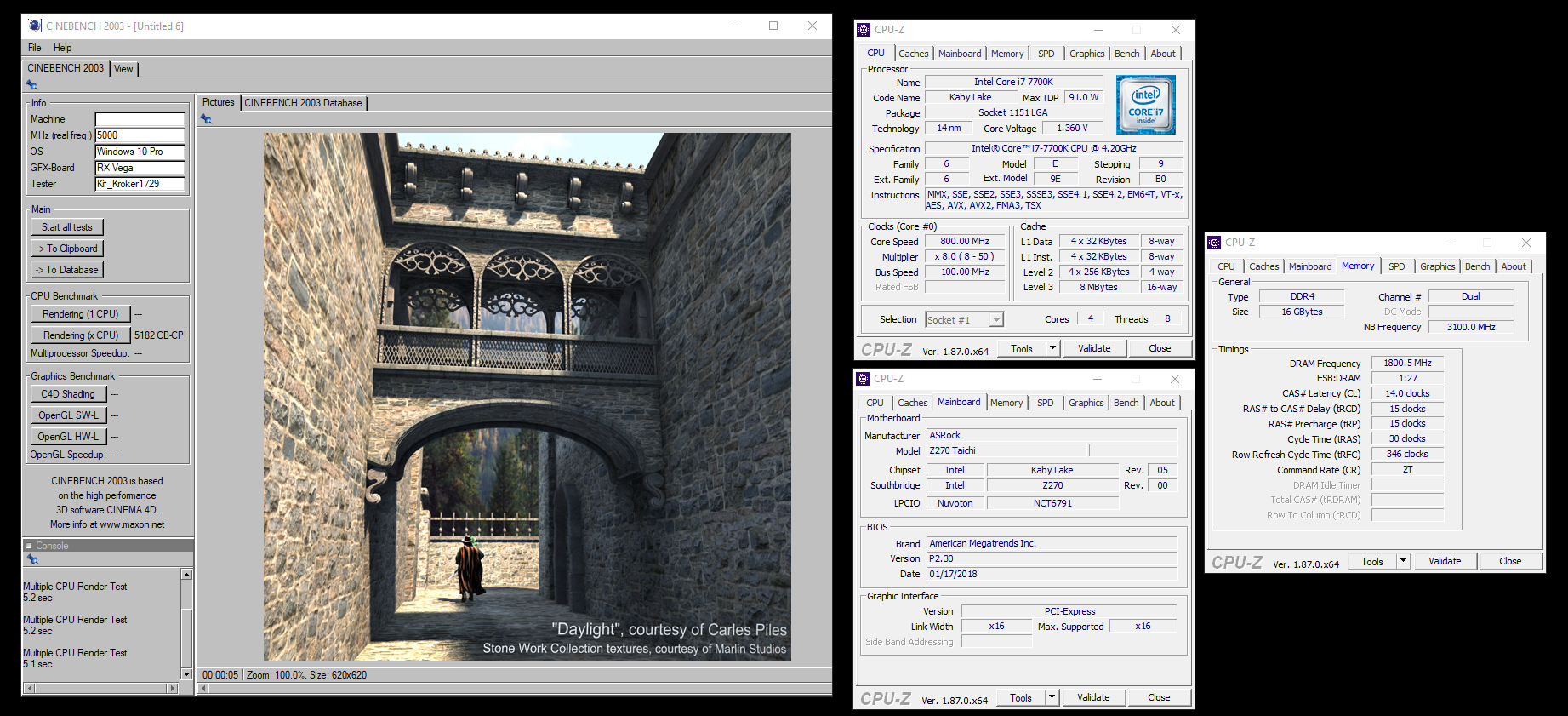Click the rendered Daylight castle image

click(x=527, y=397)
